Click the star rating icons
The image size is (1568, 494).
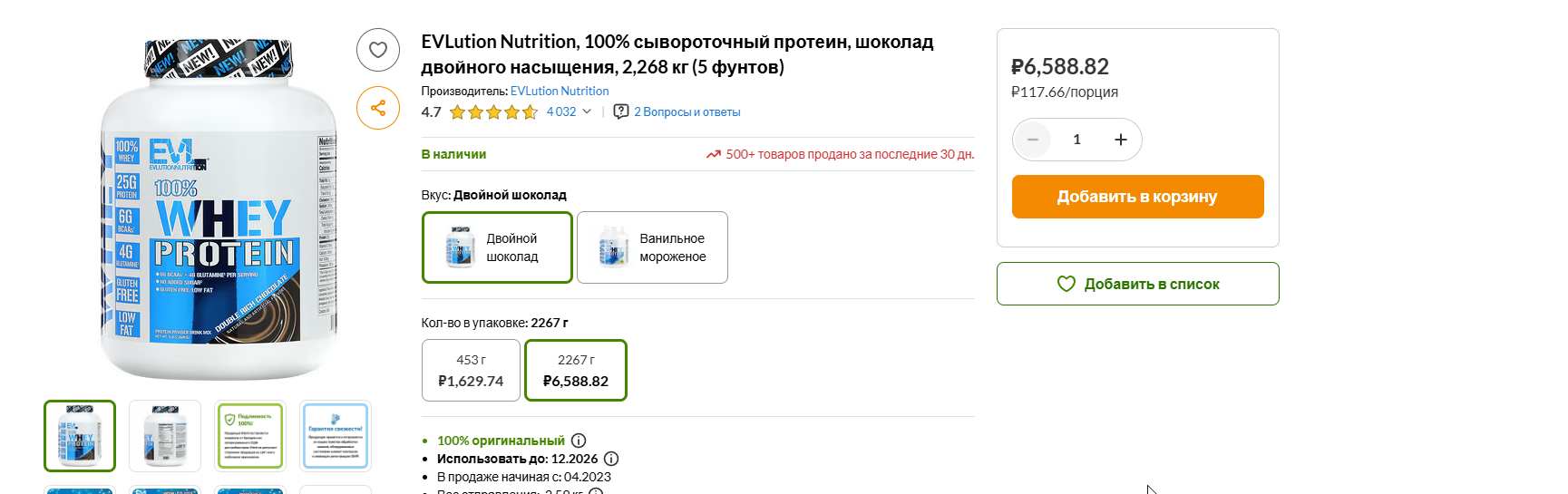493,112
